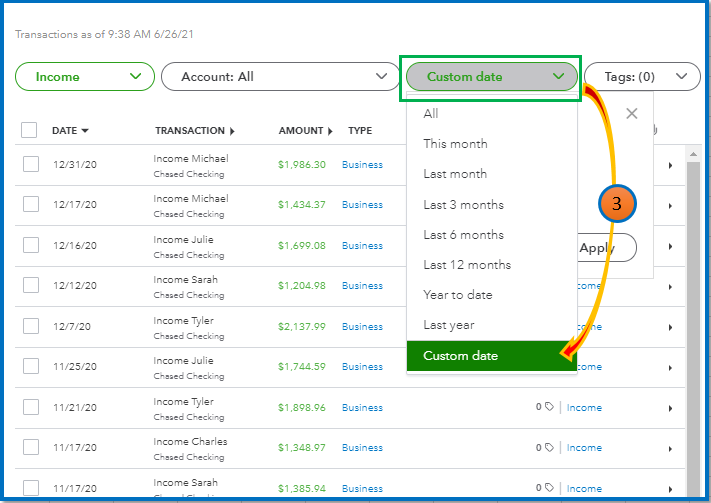Check the 11/25/20 transaction checkbox
This screenshot has width=711, height=503.
click(x=31, y=366)
